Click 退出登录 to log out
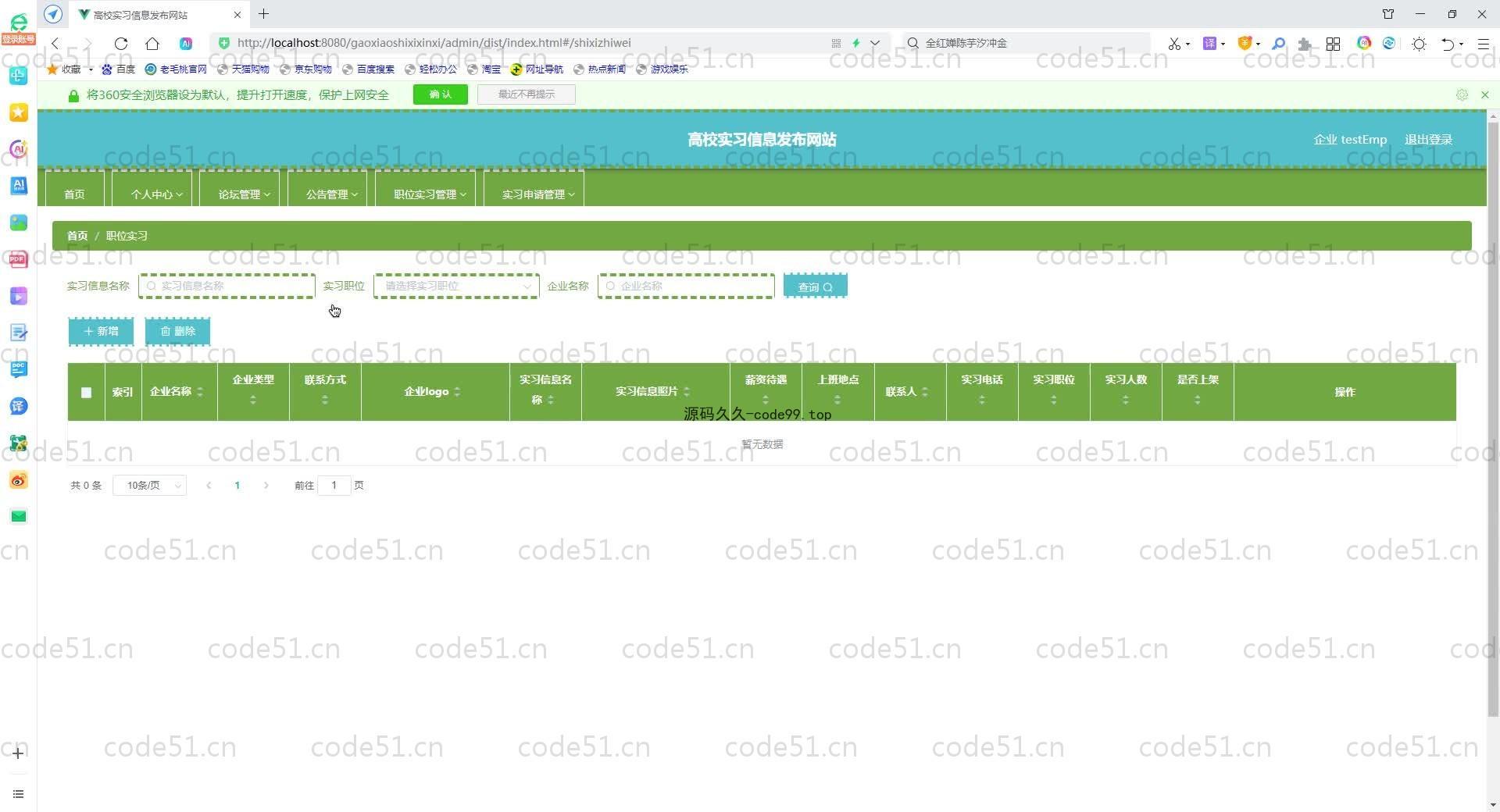 pyautogui.click(x=1428, y=140)
